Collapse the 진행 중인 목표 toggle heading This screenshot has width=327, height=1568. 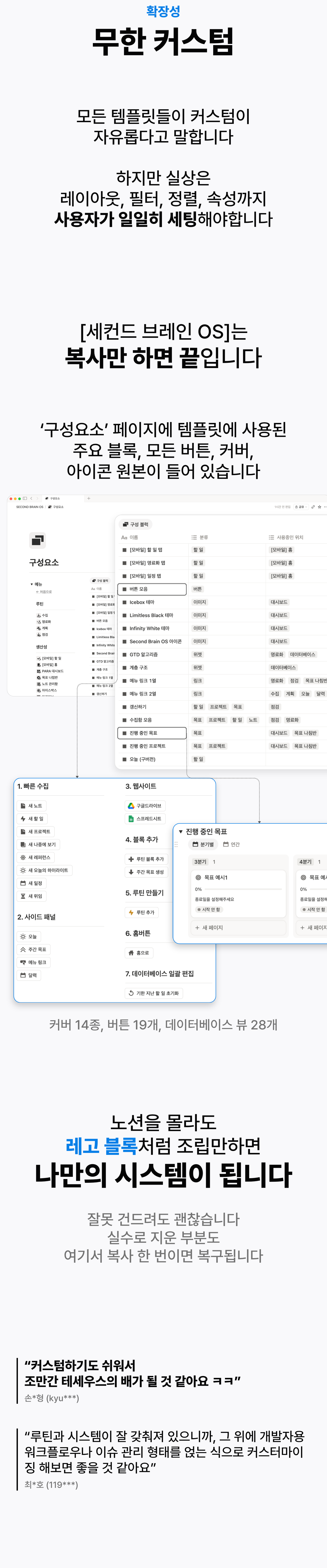point(181,831)
